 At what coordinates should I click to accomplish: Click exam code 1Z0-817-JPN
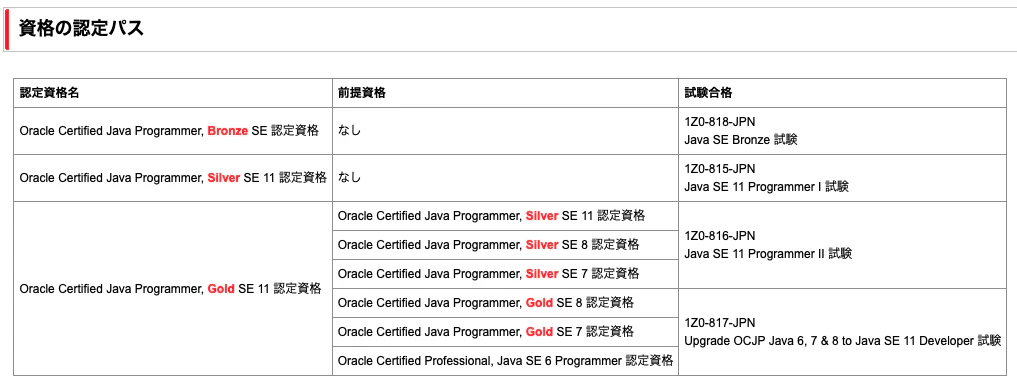(x=720, y=322)
